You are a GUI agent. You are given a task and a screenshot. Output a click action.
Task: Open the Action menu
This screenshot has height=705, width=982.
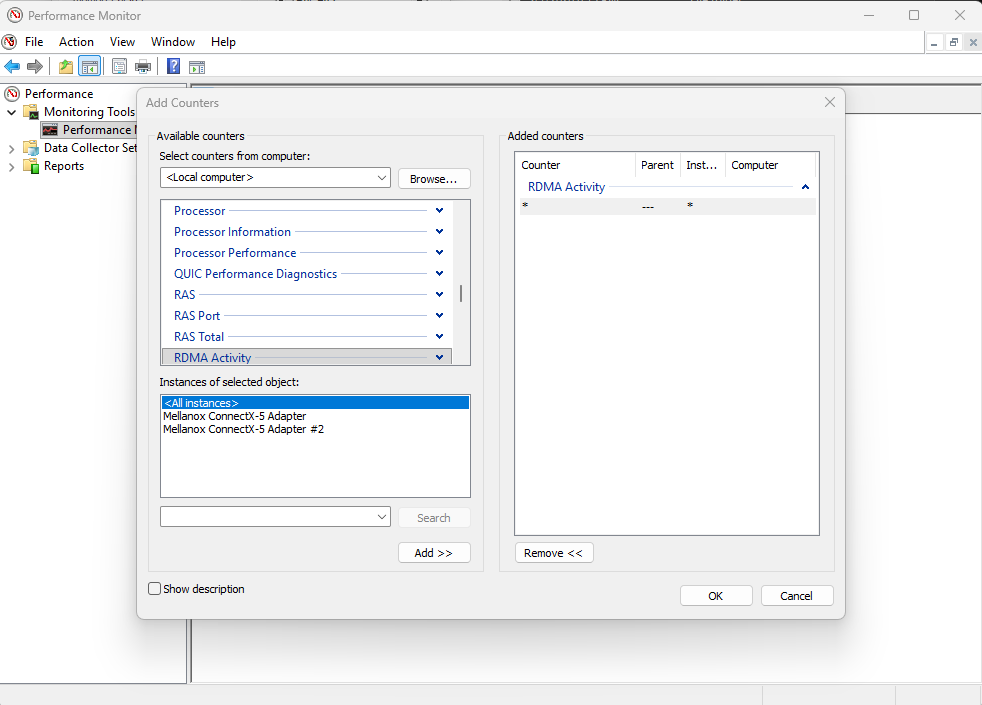[76, 42]
